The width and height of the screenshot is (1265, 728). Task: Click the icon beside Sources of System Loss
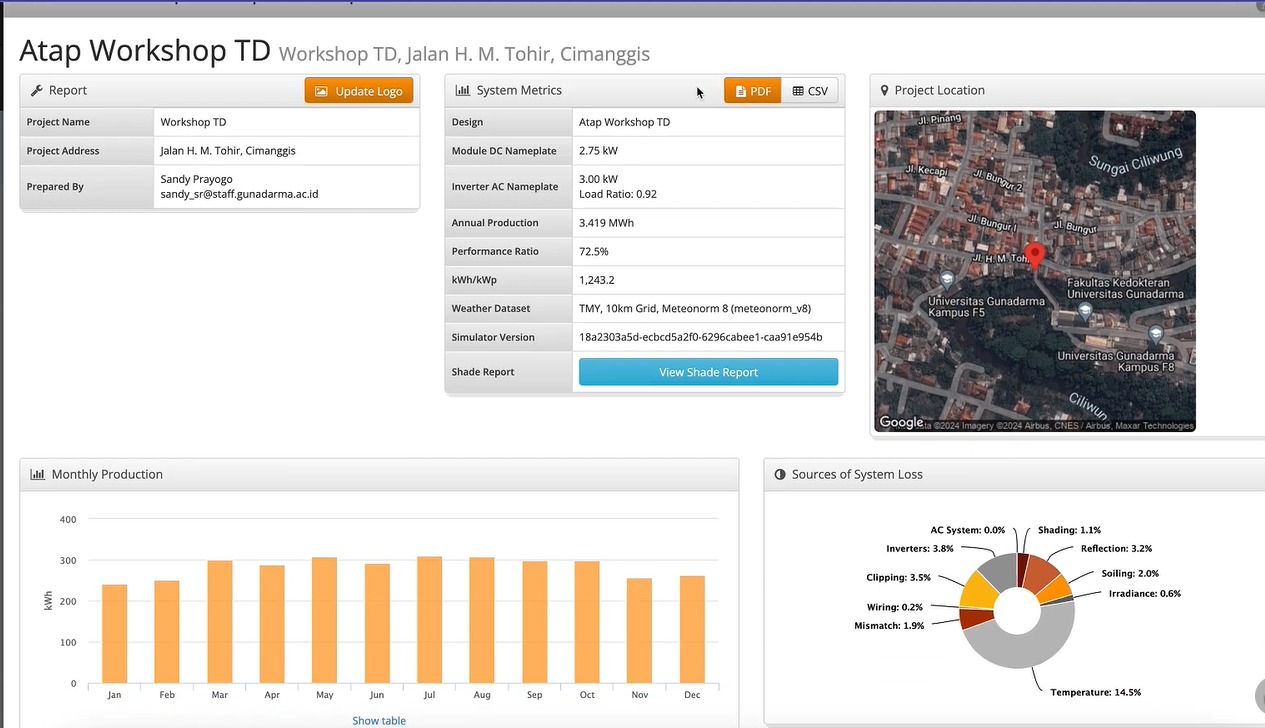click(780, 475)
